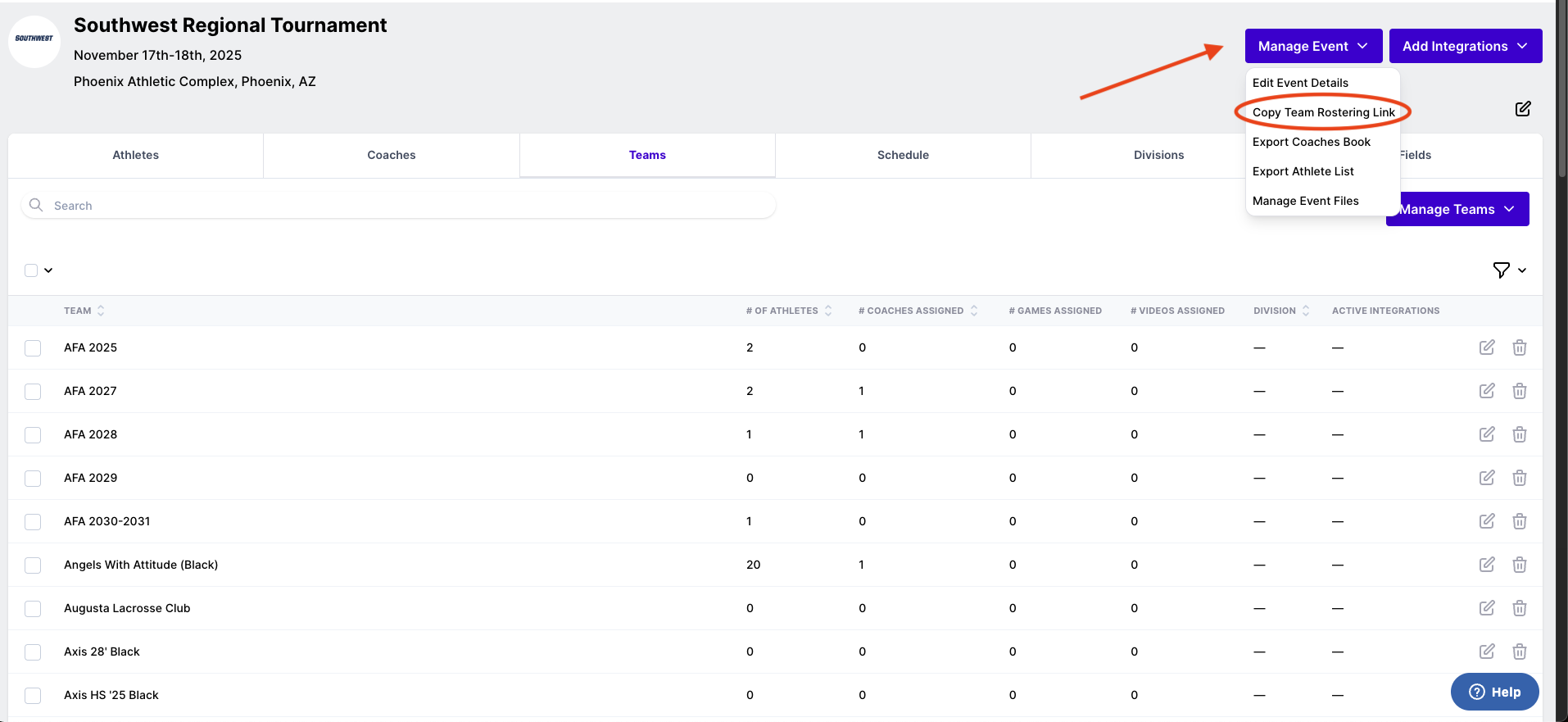Delete the Augusta Lacrosse Club team
This screenshot has width=1568, height=722.
coord(1519,608)
